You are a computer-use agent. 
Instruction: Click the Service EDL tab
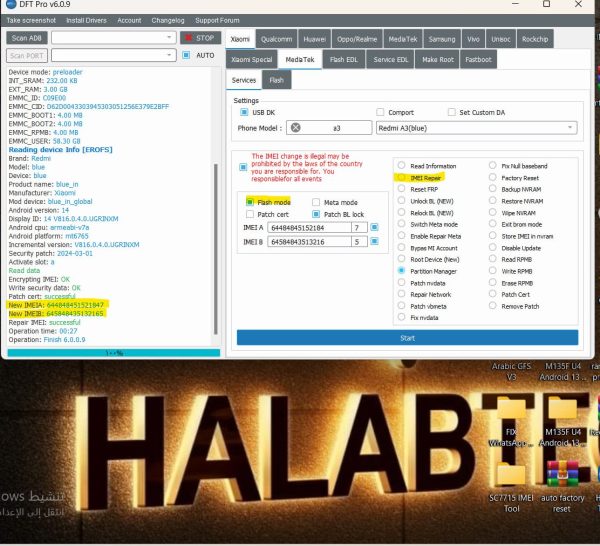390,59
